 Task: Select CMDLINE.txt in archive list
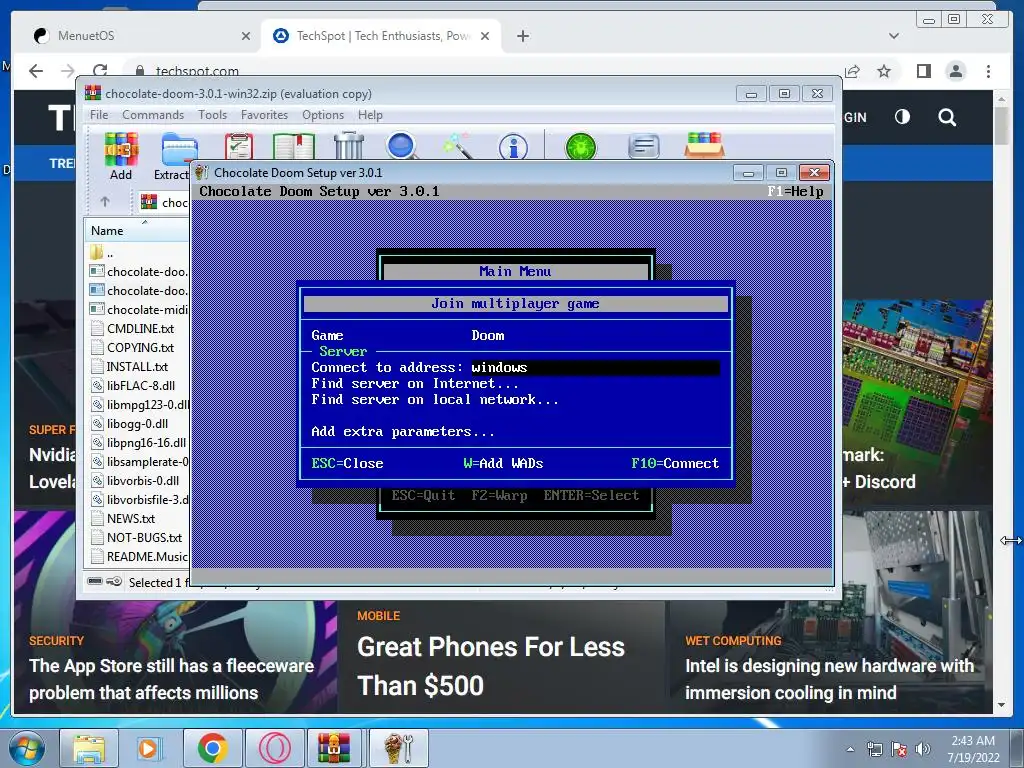140,328
